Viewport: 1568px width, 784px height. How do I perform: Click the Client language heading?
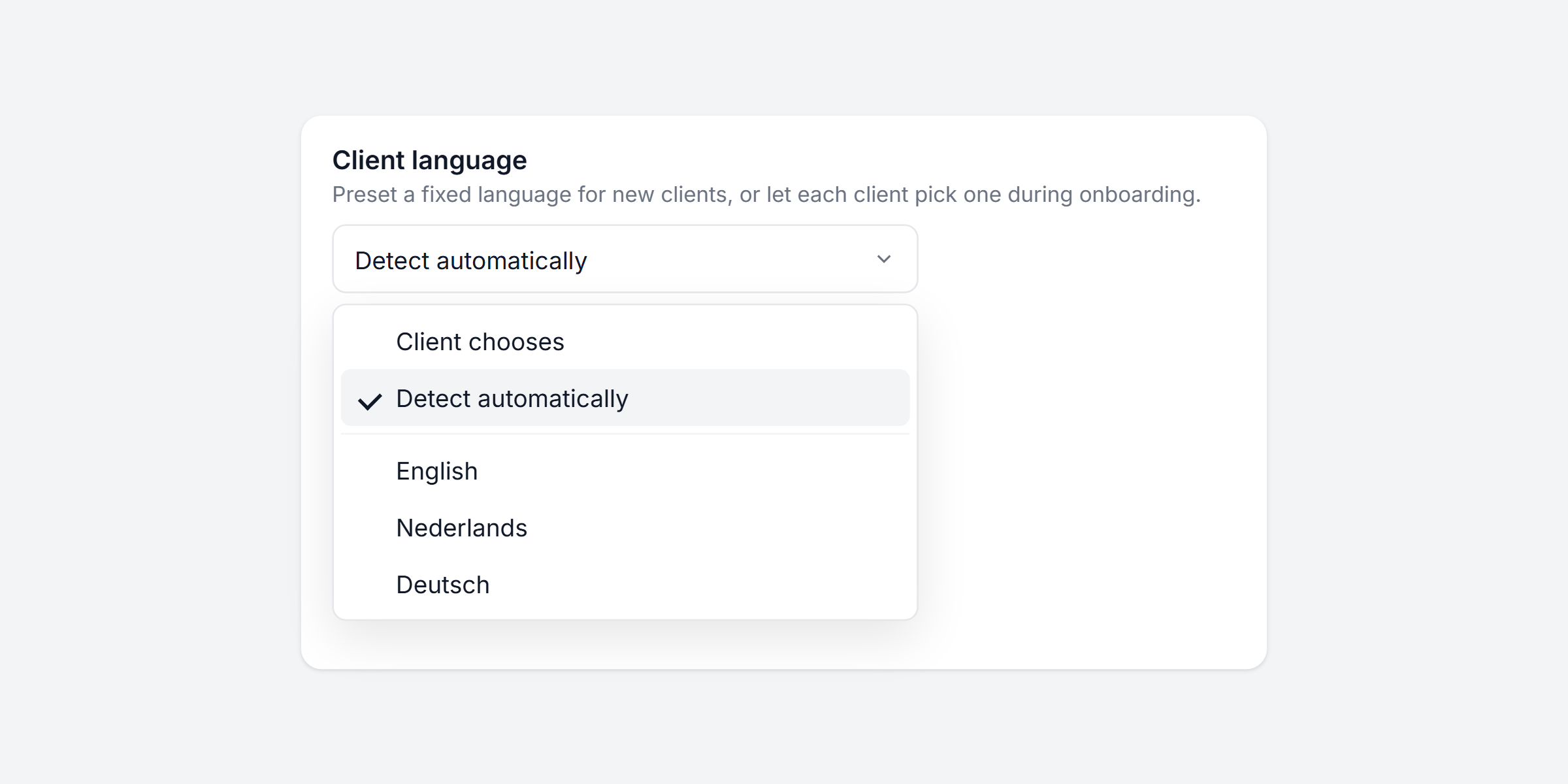pyautogui.click(x=429, y=160)
